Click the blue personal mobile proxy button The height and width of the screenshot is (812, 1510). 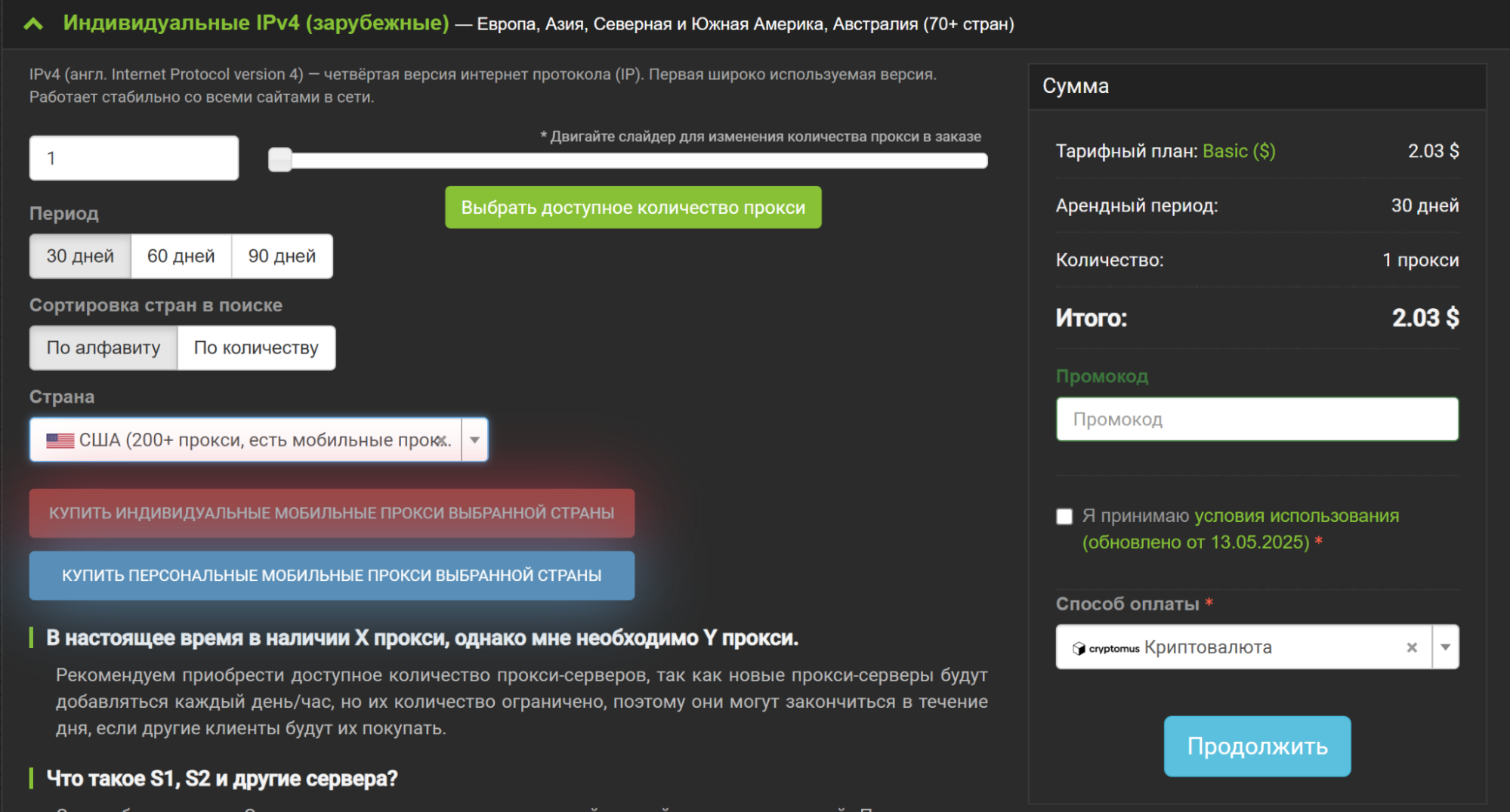332,575
